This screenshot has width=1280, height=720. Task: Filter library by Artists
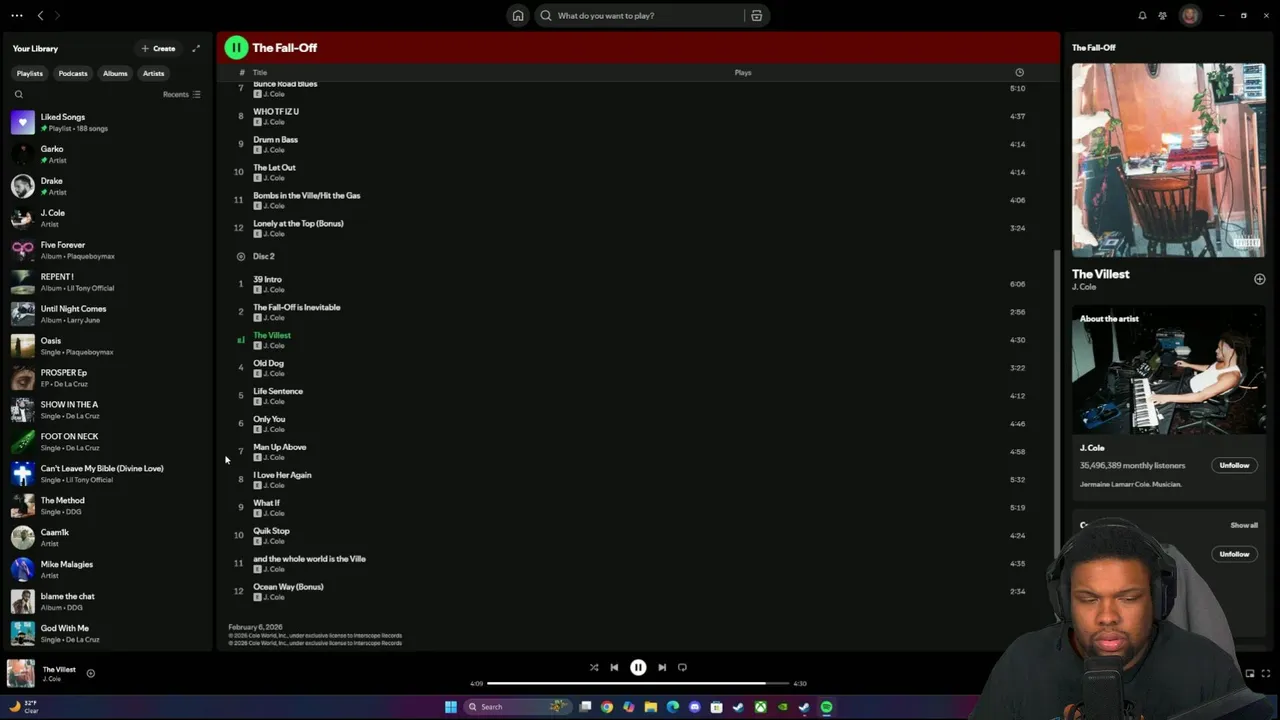tap(153, 73)
